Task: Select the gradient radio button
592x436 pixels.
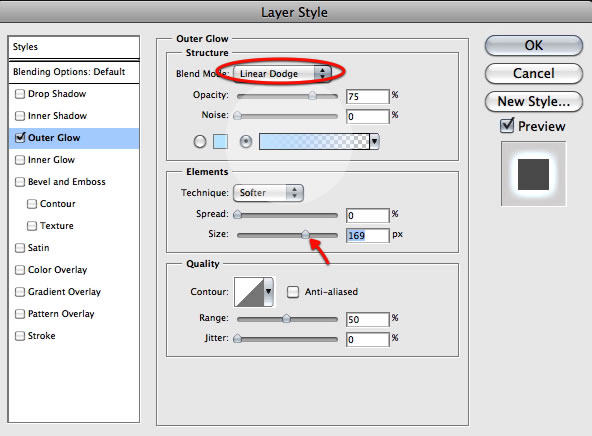Action: tap(246, 142)
